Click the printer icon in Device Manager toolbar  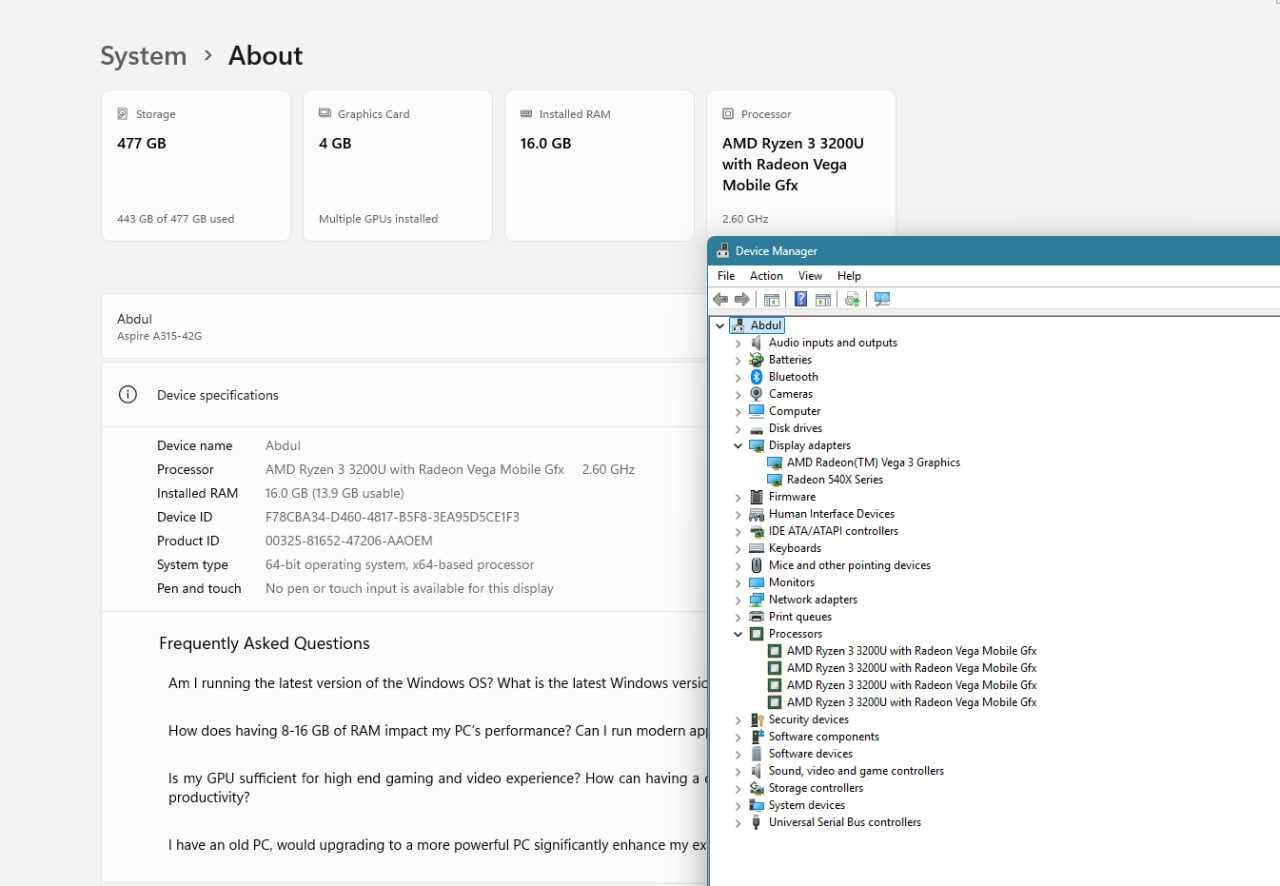(x=852, y=299)
